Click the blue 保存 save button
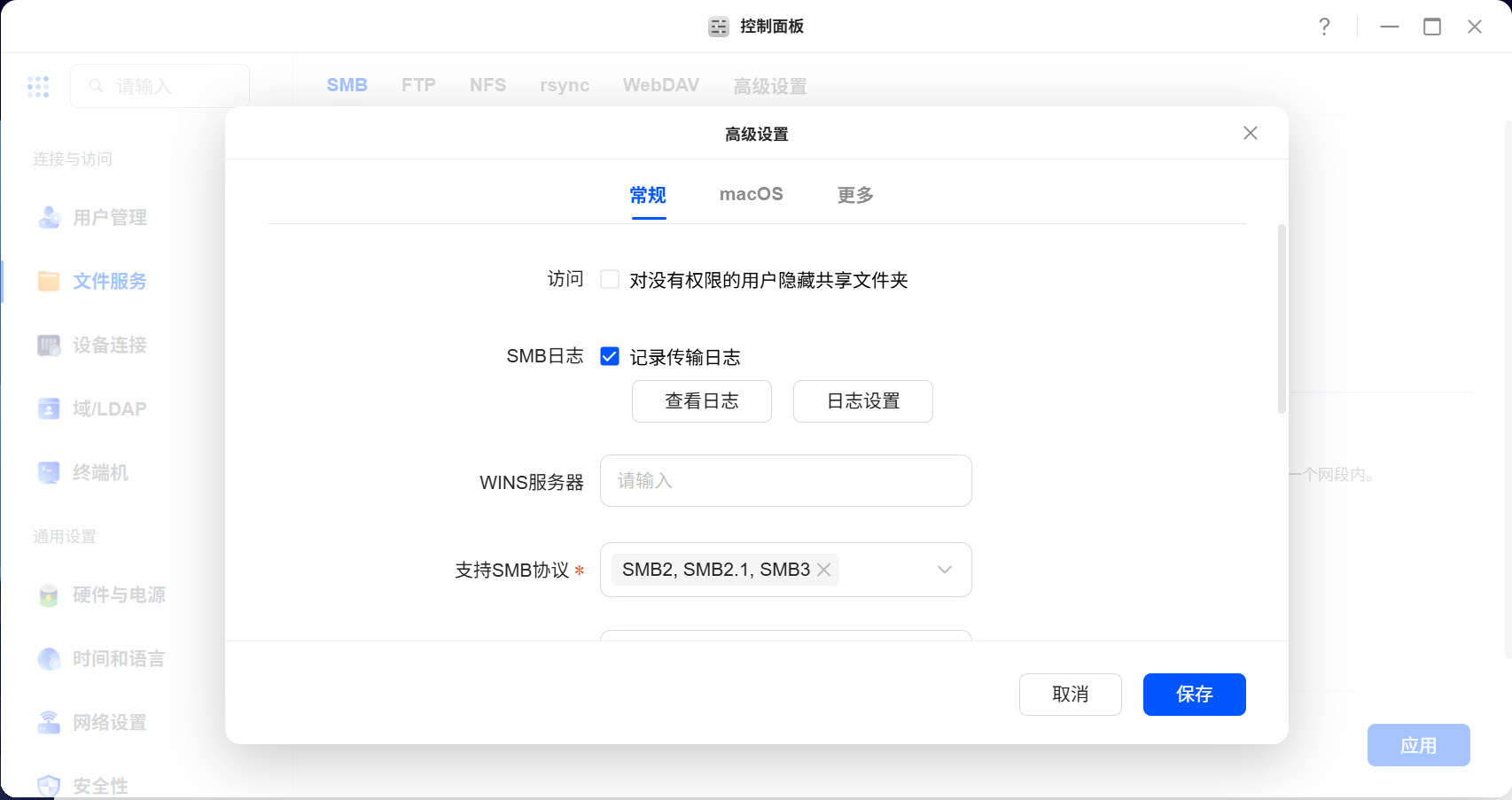 pyautogui.click(x=1194, y=695)
